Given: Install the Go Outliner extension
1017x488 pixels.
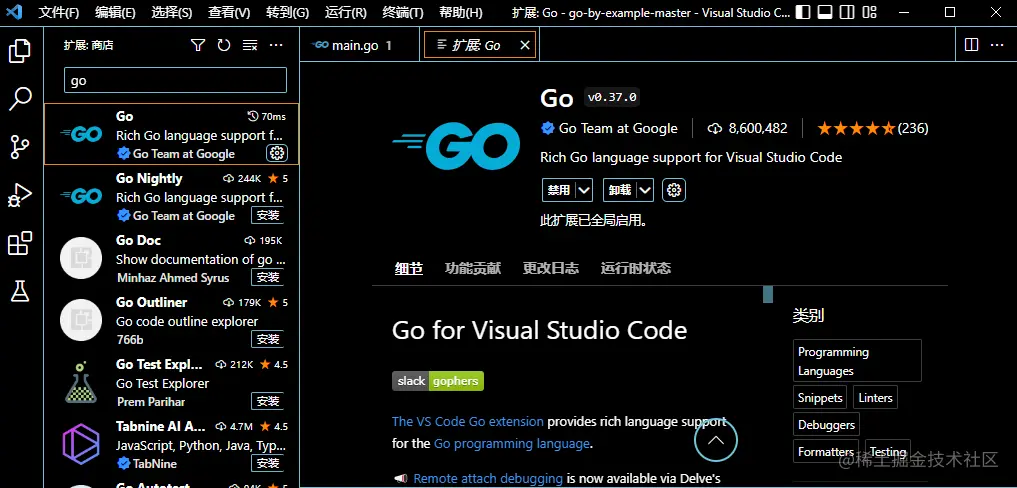Looking at the screenshot, I should (x=268, y=339).
